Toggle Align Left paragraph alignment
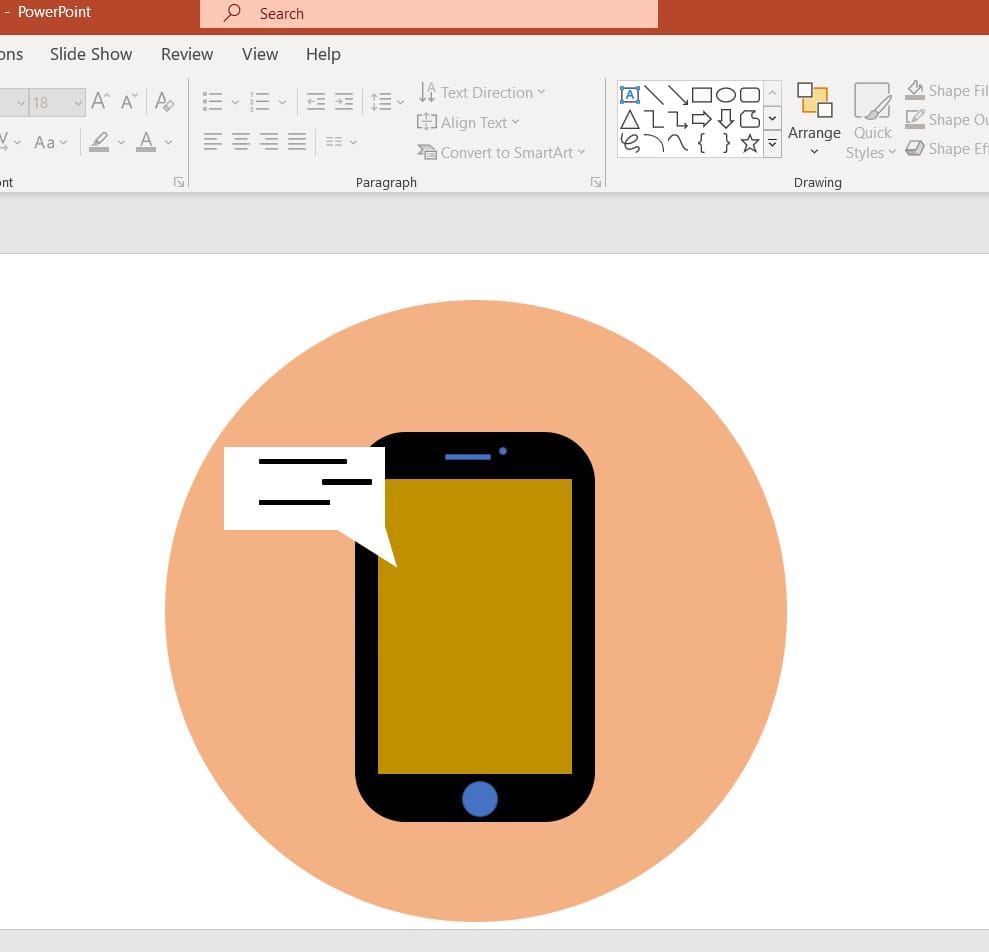The image size is (989, 952). [213, 142]
